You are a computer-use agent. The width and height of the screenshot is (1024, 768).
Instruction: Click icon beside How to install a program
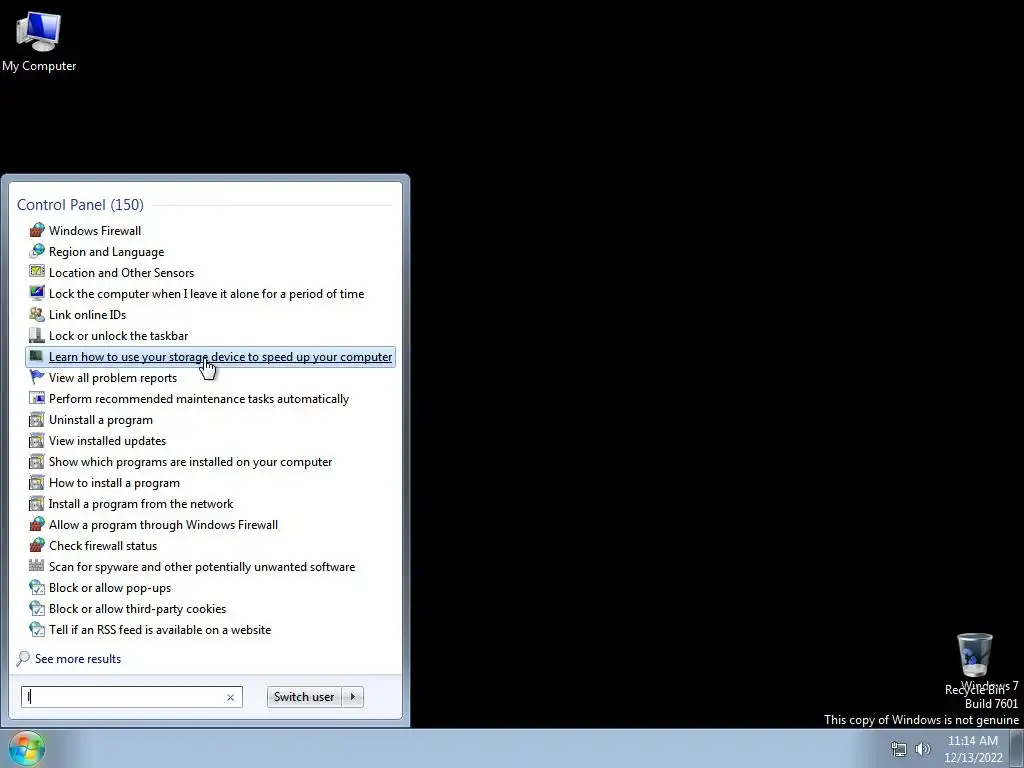click(x=37, y=483)
